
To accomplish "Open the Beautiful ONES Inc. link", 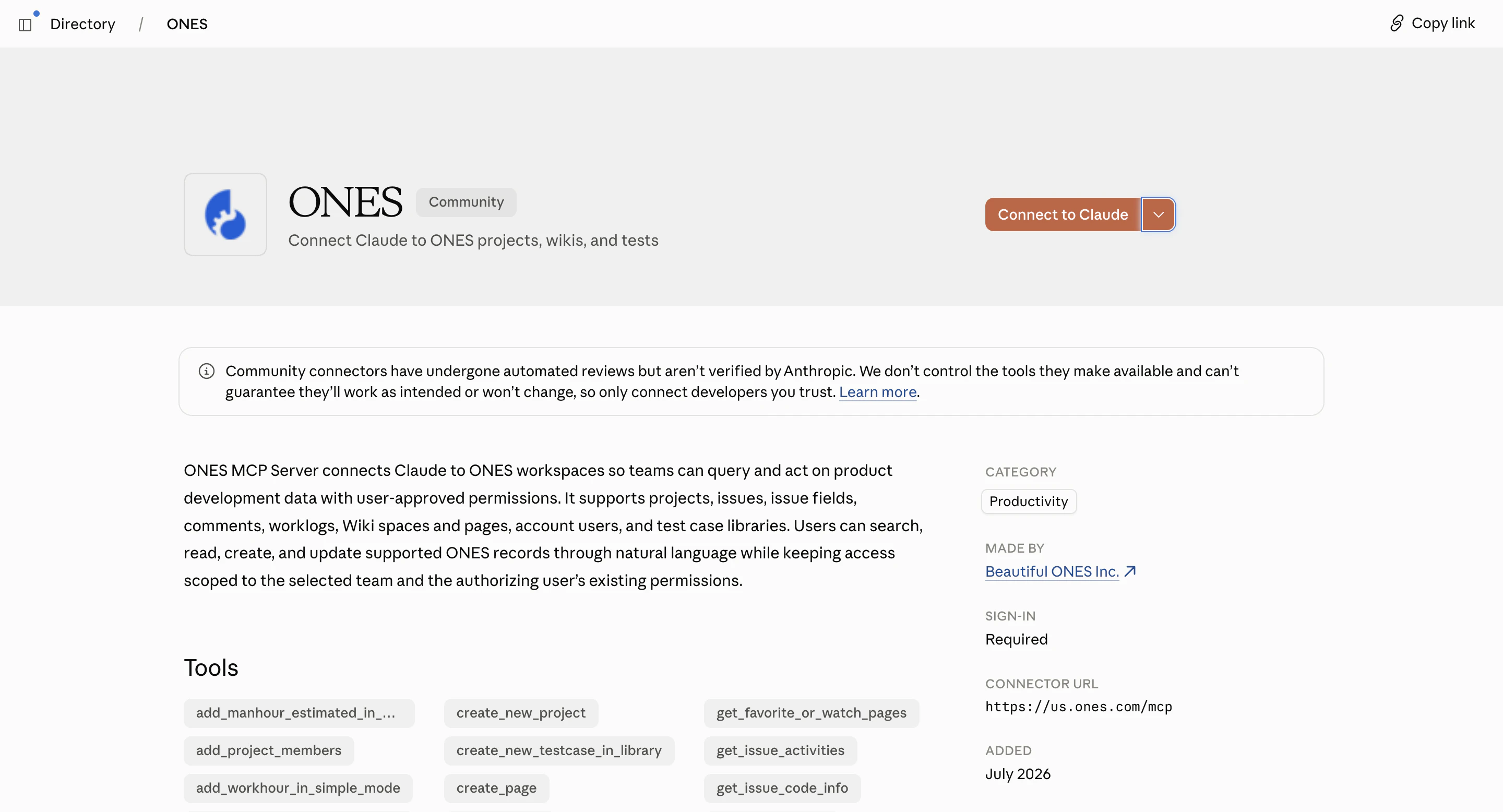I will point(1052,571).
